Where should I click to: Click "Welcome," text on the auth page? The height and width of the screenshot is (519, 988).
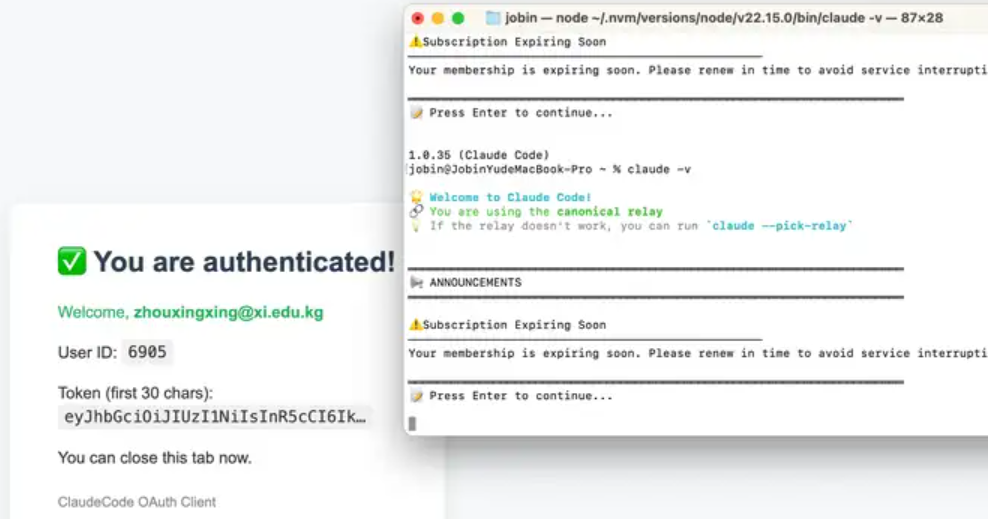pyautogui.click(x=92, y=312)
